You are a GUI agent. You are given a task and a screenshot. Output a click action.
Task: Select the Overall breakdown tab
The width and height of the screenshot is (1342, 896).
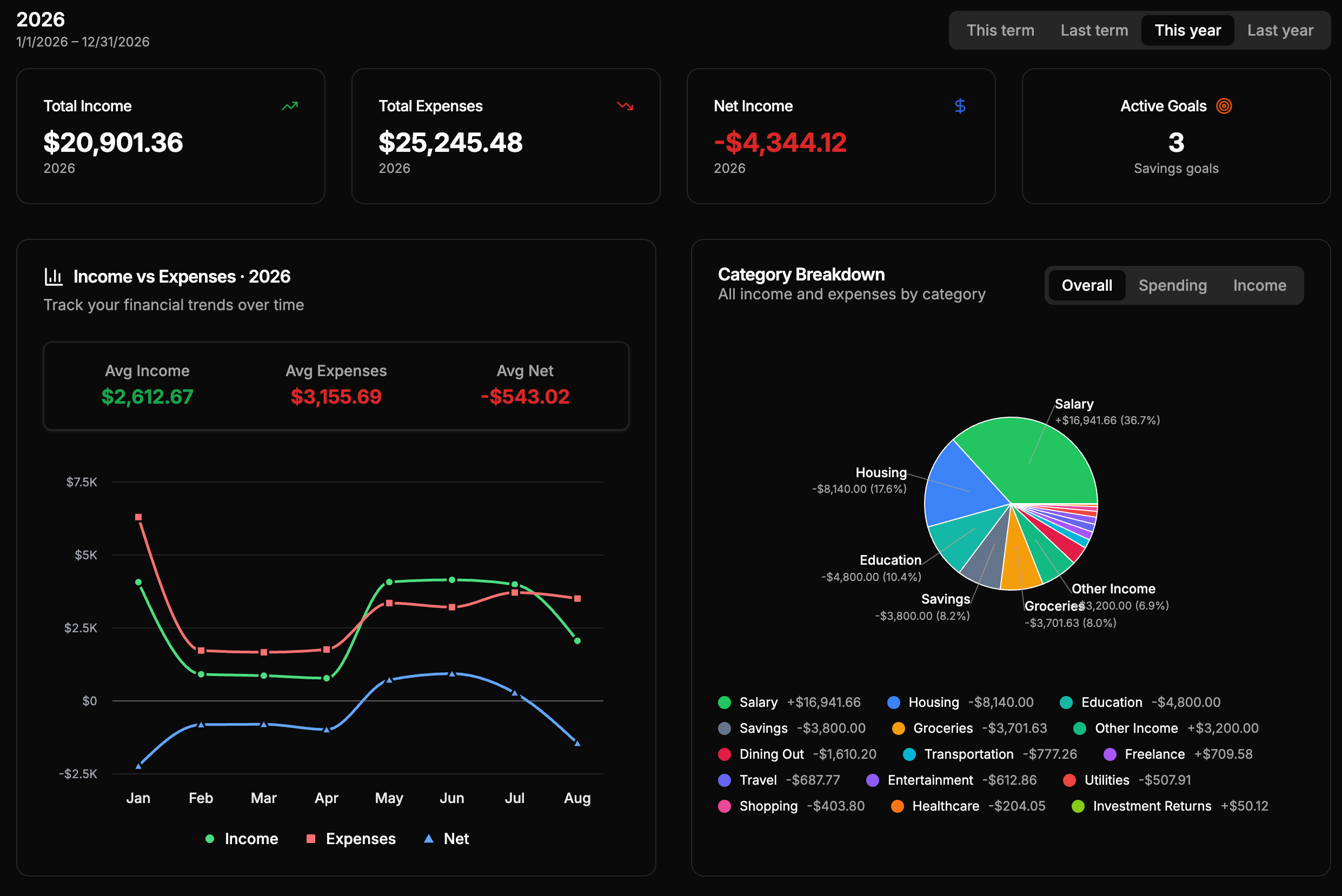coord(1086,285)
